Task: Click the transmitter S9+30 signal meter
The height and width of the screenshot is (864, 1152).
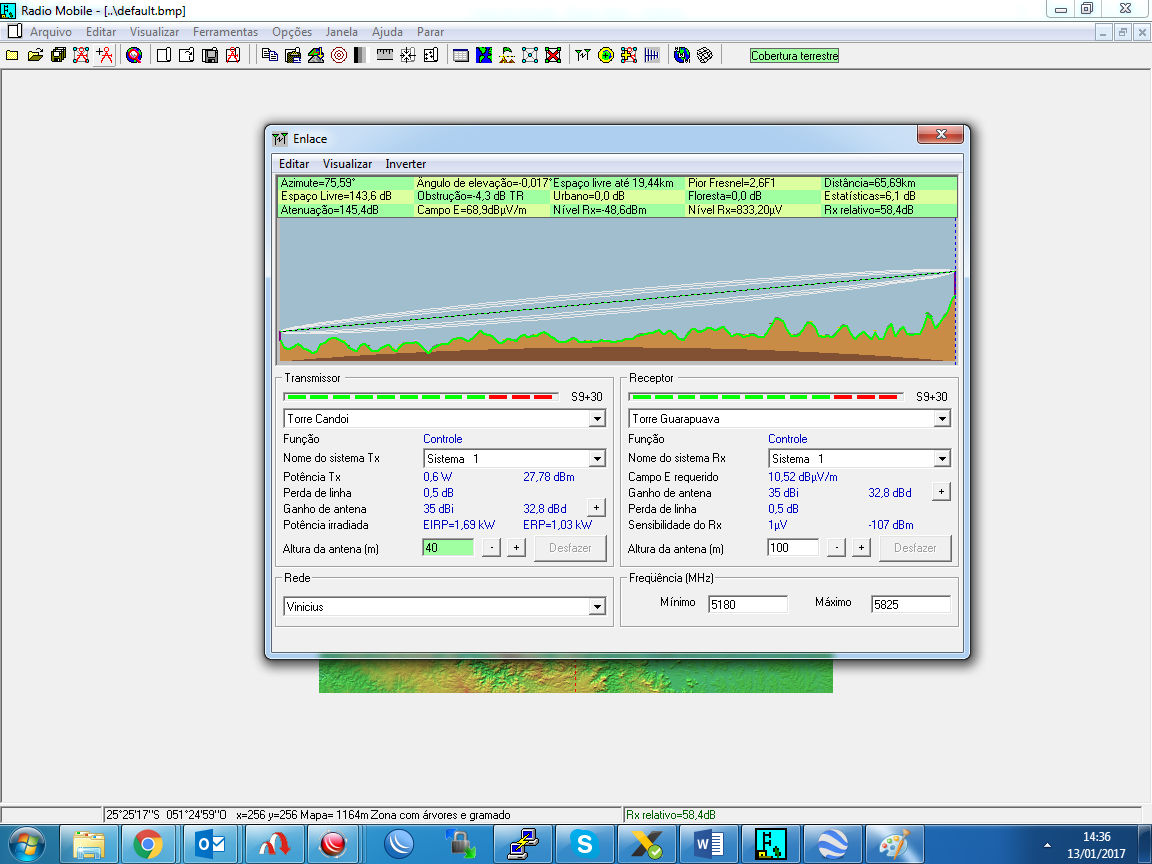Action: coord(421,397)
